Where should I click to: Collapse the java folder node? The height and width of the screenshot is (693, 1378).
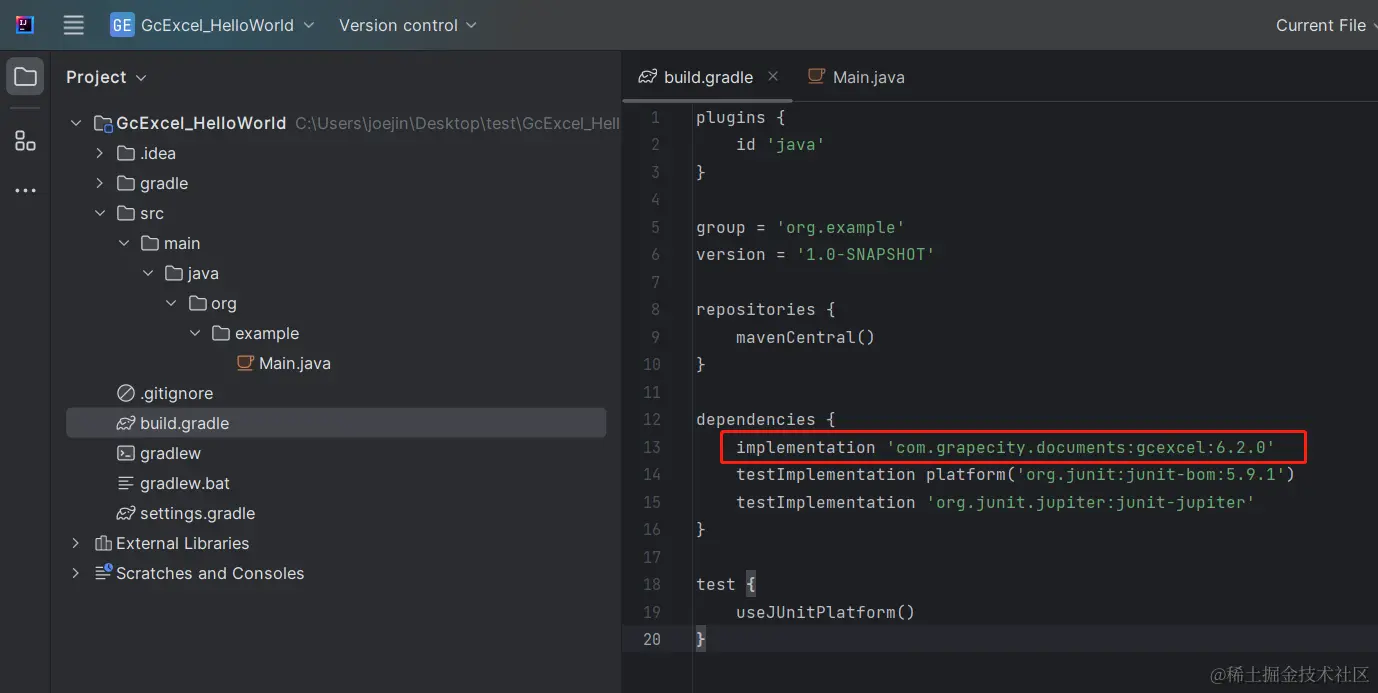[148, 273]
